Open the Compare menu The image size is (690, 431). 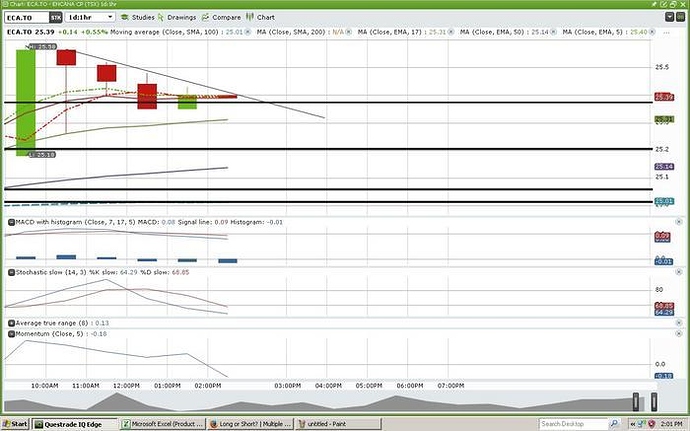[x=226, y=17]
